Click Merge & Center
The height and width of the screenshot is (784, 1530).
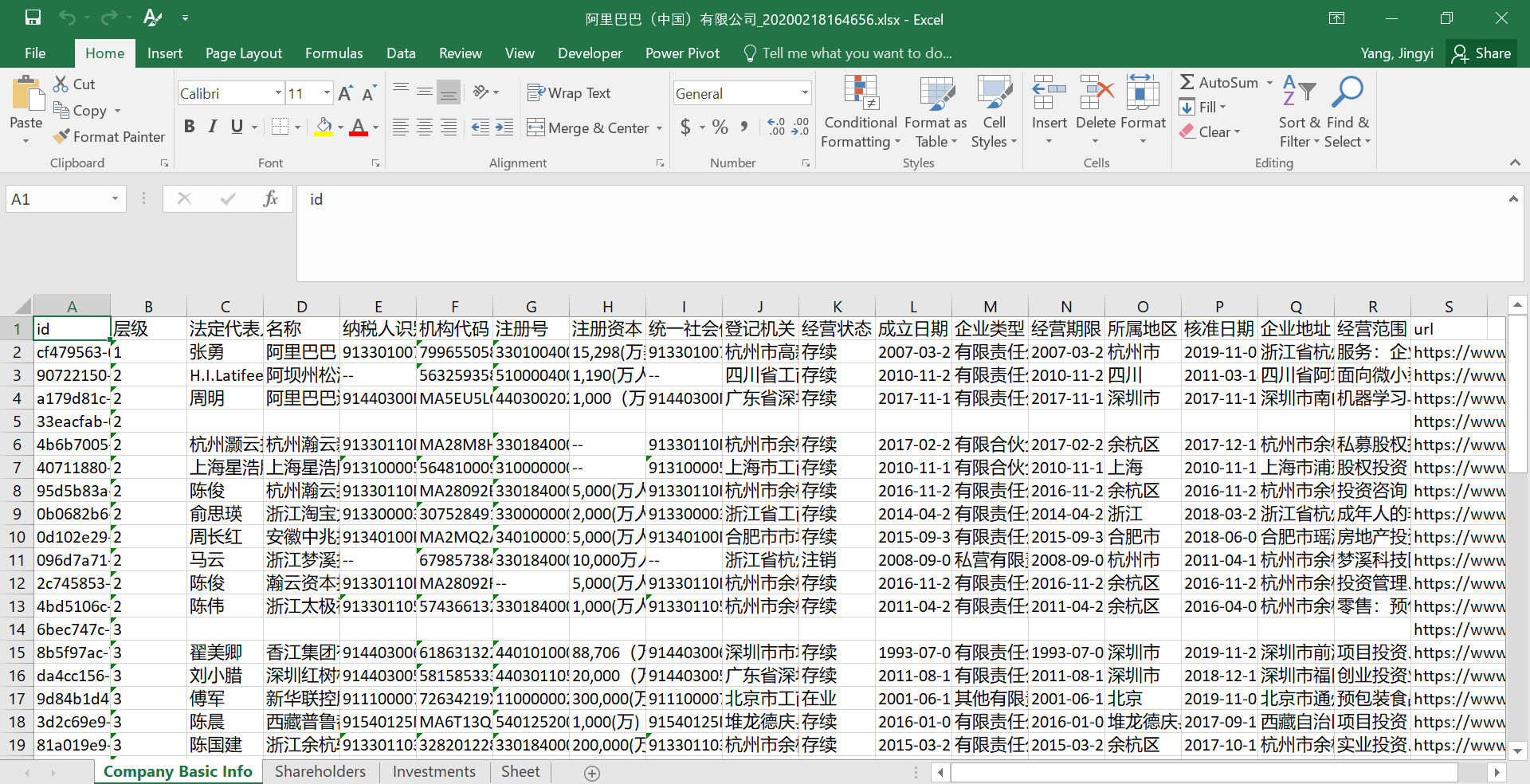click(x=588, y=127)
